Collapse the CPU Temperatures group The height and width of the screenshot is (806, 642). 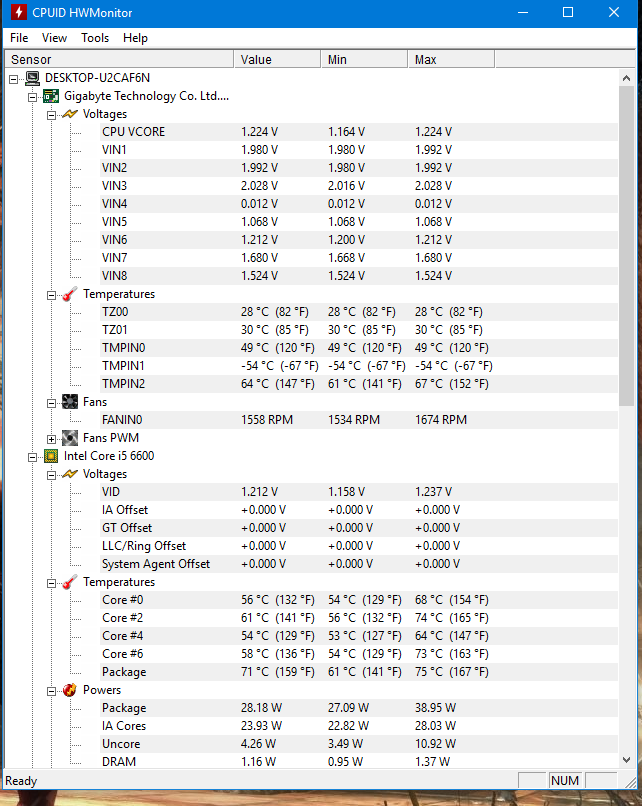51,583
